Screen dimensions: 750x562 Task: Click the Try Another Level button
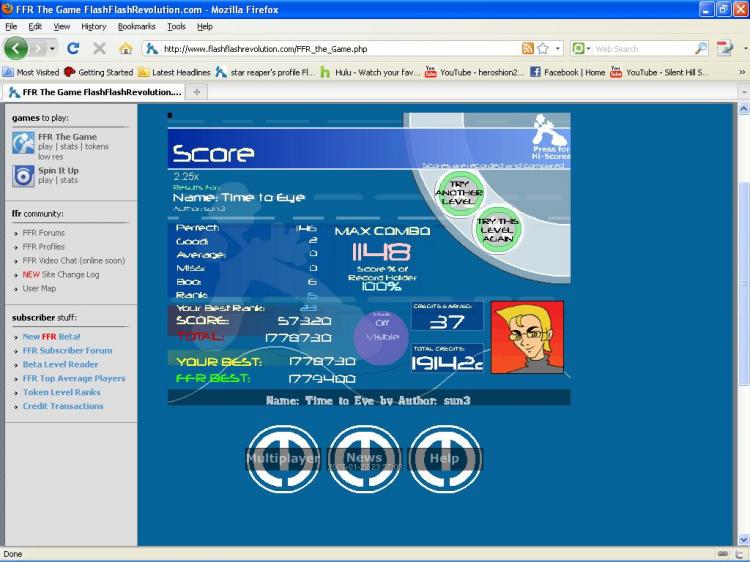[459, 192]
